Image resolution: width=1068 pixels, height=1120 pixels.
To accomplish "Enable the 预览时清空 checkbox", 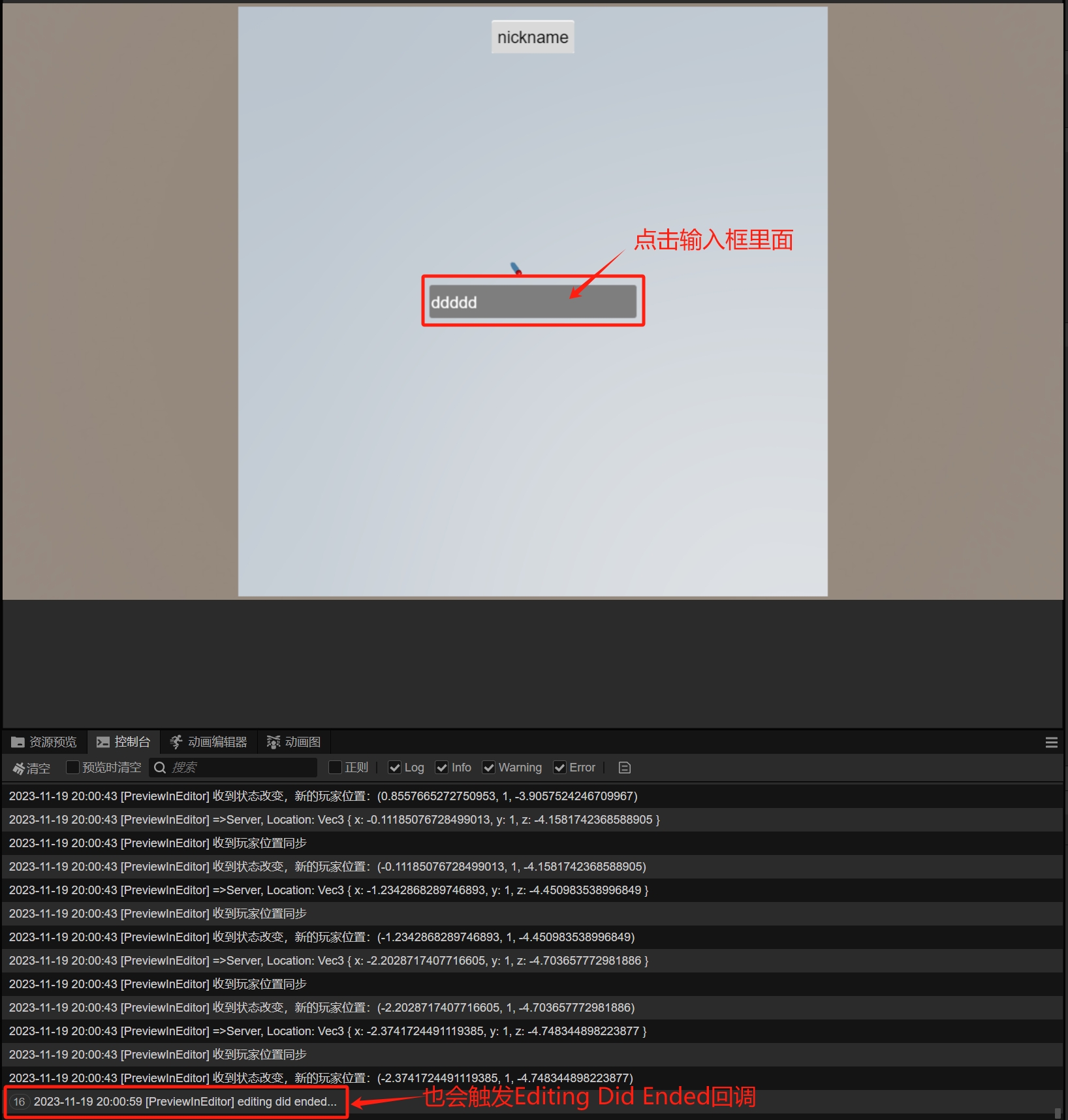I will click(x=72, y=768).
